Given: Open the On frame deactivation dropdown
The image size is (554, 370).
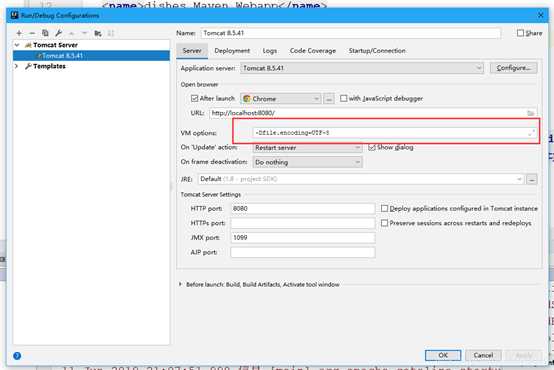Looking at the screenshot, I should click(307, 162).
